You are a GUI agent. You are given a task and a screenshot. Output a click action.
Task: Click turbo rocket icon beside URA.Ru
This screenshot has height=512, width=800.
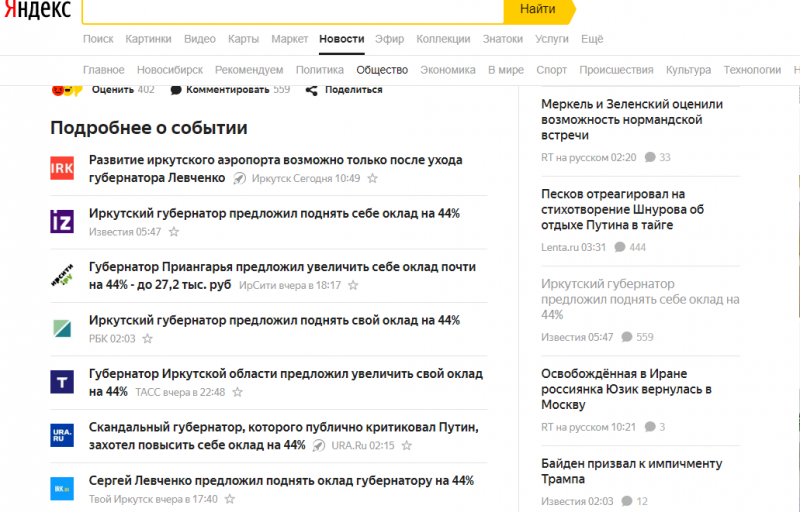click(x=319, y=446)
